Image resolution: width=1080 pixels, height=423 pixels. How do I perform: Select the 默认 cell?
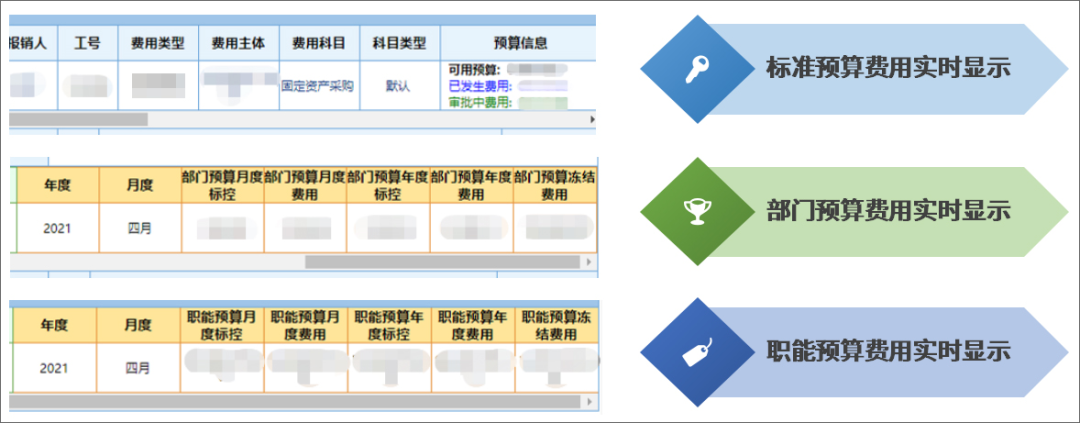click(x=400, y=86)
